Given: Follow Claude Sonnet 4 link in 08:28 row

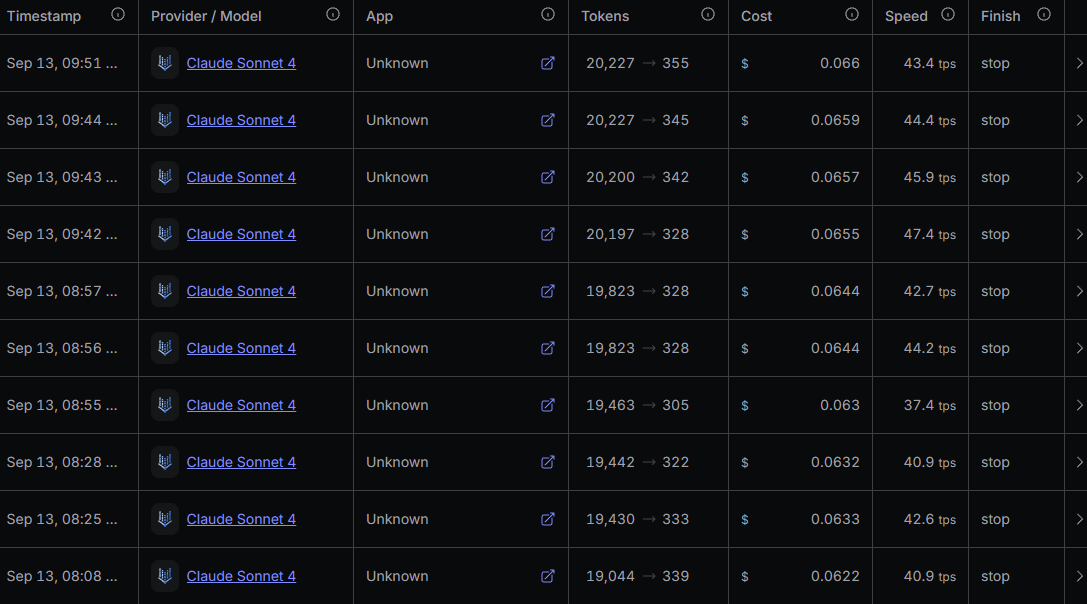Looking at the screenshot, I should point(241,462).
